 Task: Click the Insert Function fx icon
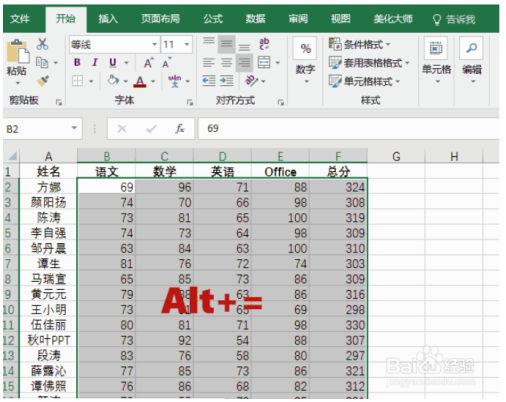180,129
